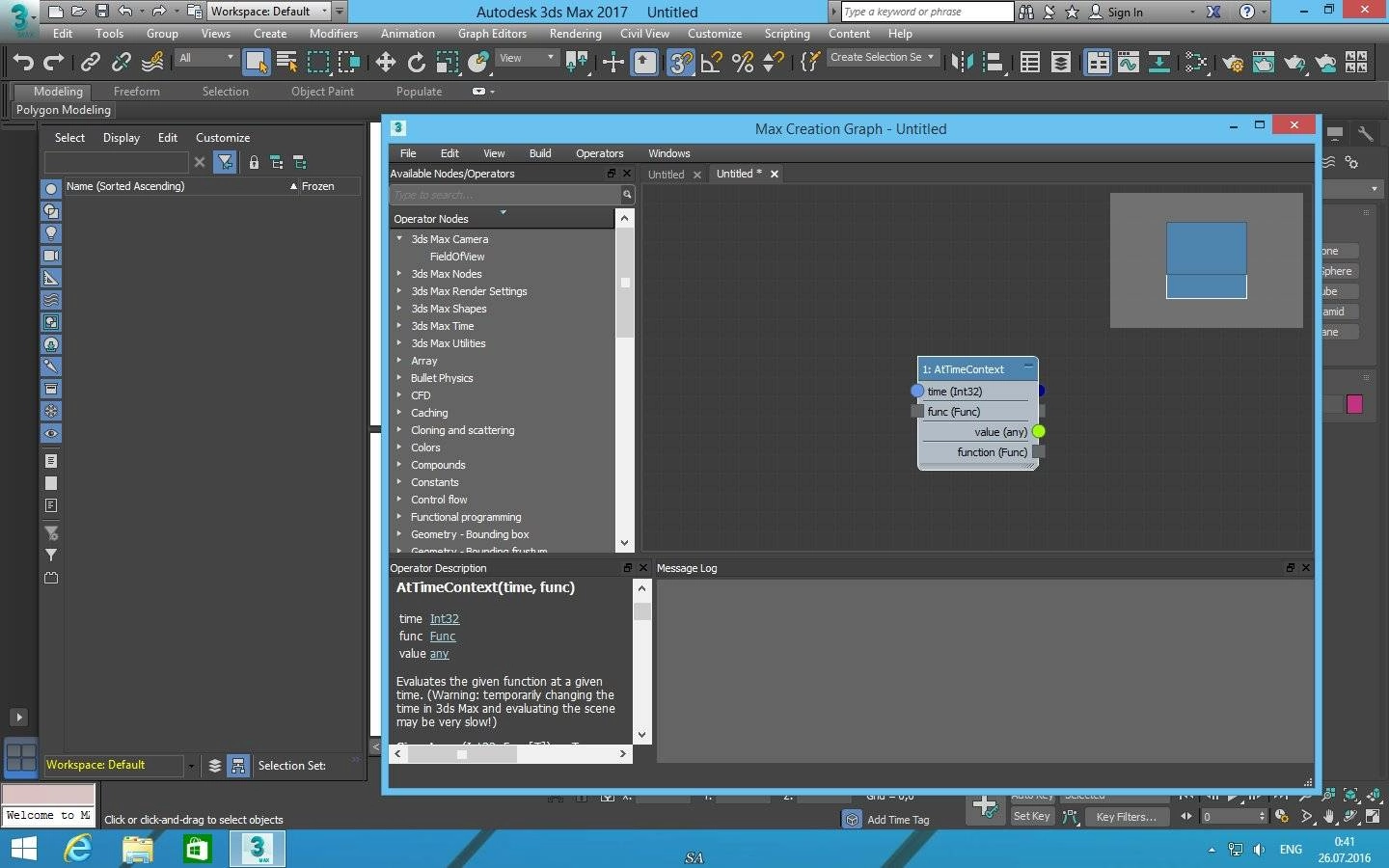The height and width of the screenshot is (868, 1389).
Task: Open Key Filters button
Action: 1126,816
